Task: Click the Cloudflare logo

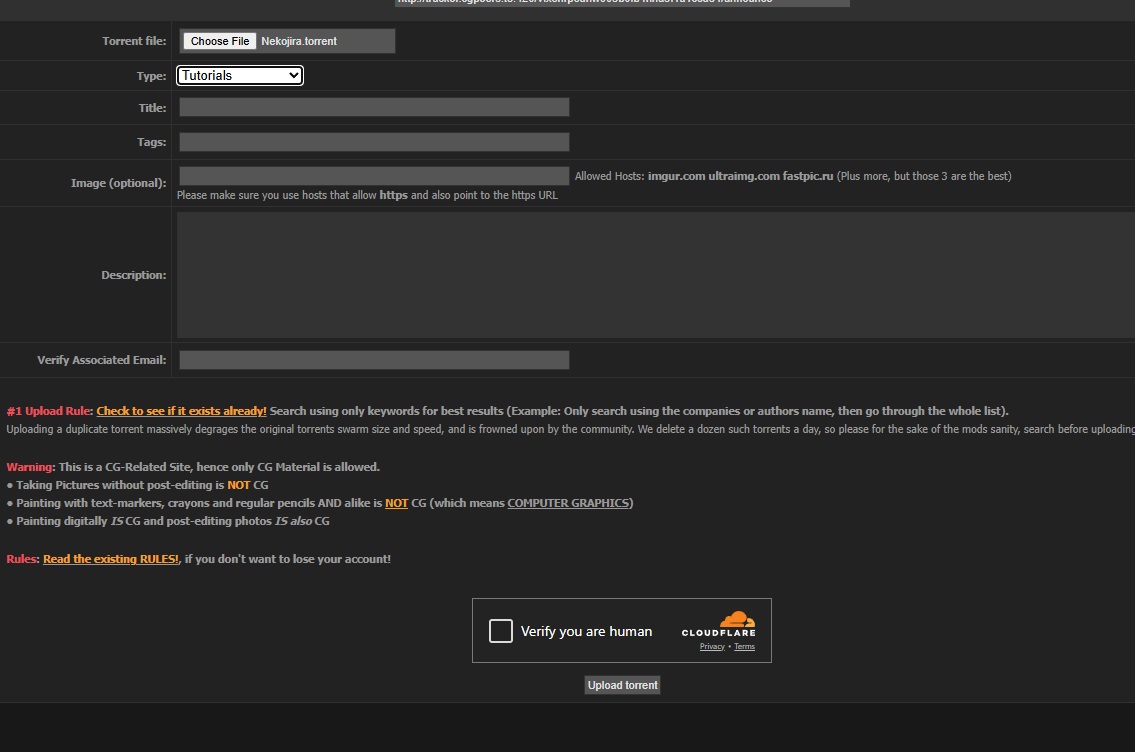Action: [x=719, y=625]
